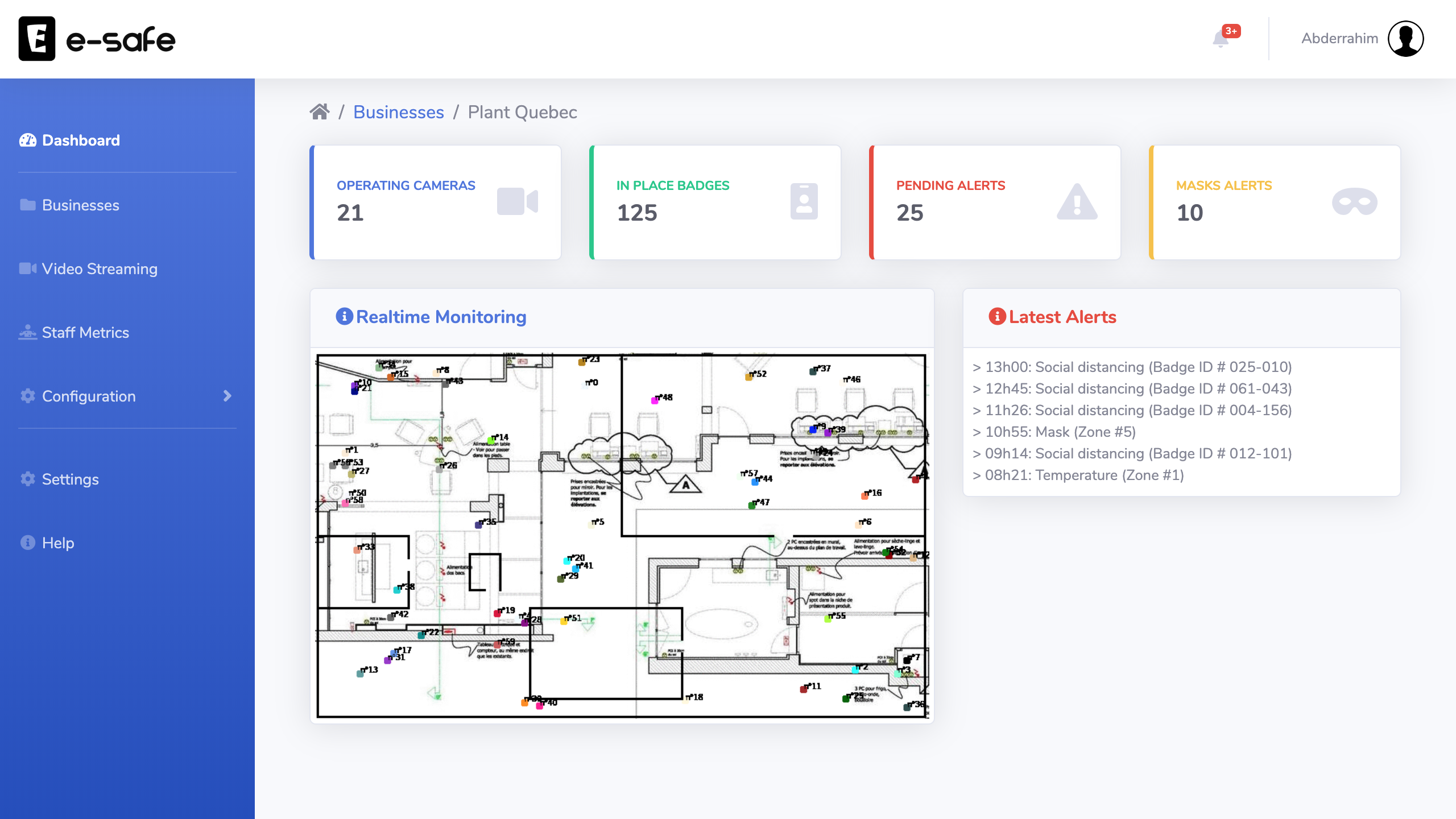1456x819 pixels.
Task: Click the Operating Cameras video icon
Action: click(517, 201)
